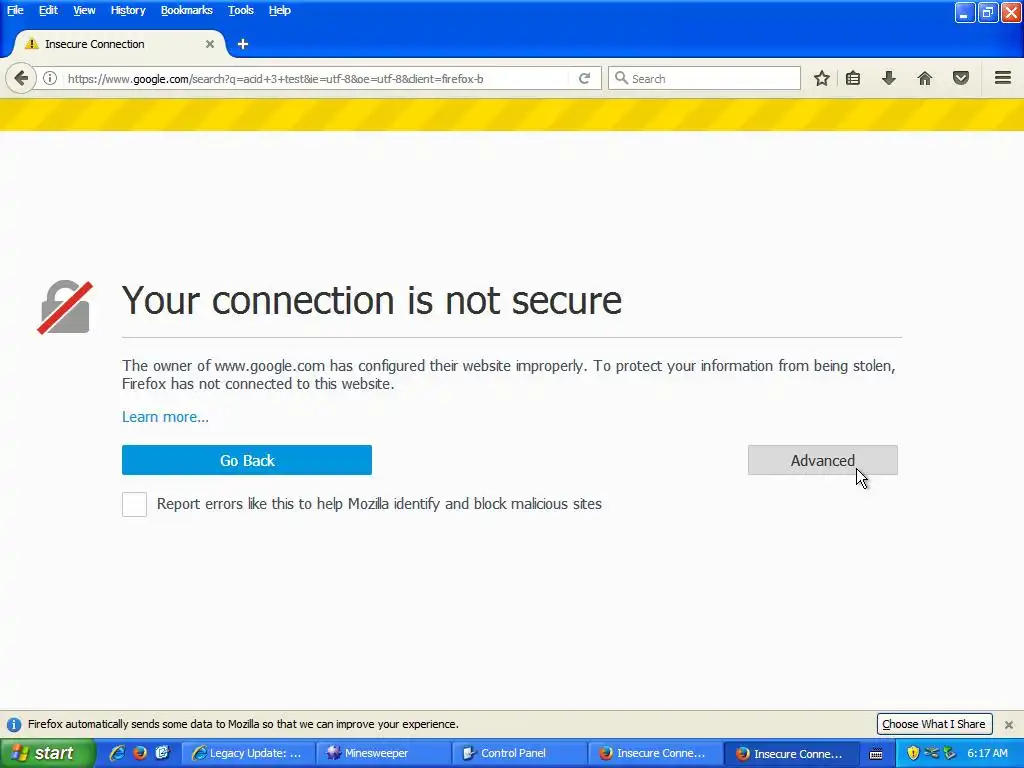Open the downloads arrow icon
Screen dimensions: 1024x768
point(888,78)
